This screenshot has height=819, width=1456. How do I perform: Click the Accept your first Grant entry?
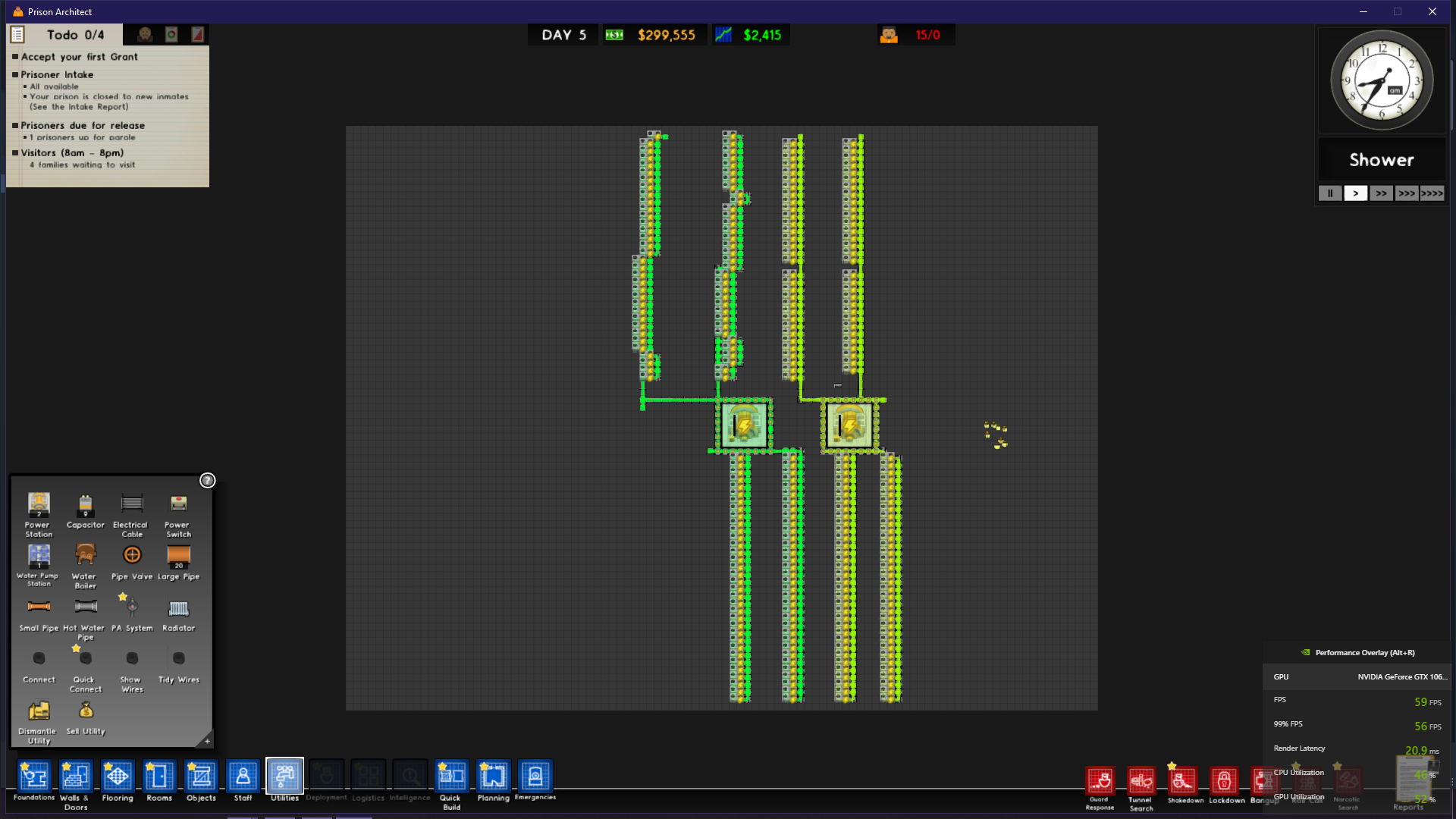pyautogui.click(x=79, y=57)
